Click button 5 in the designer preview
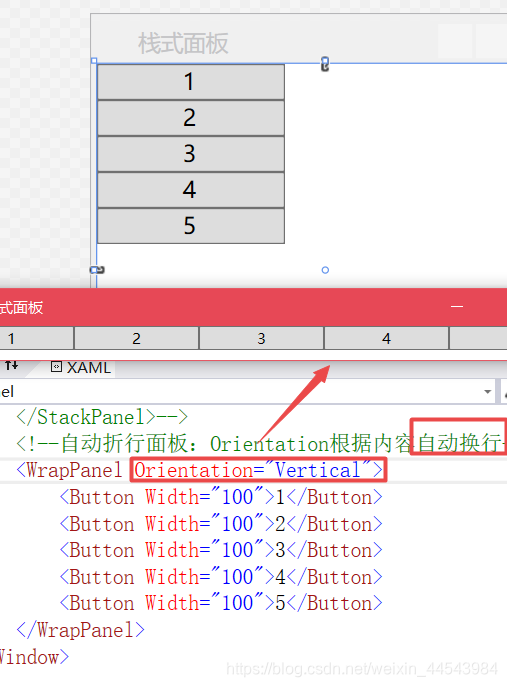 click(191, 226)
